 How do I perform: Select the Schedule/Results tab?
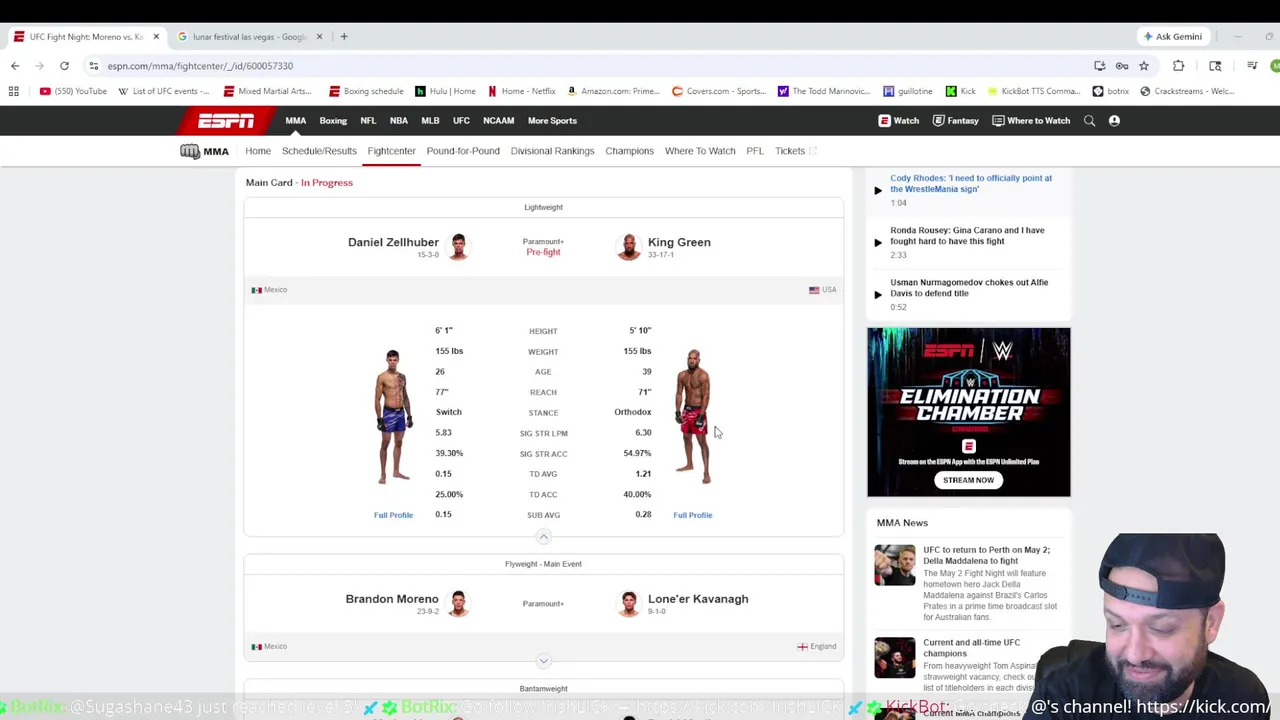coord(319,151)
